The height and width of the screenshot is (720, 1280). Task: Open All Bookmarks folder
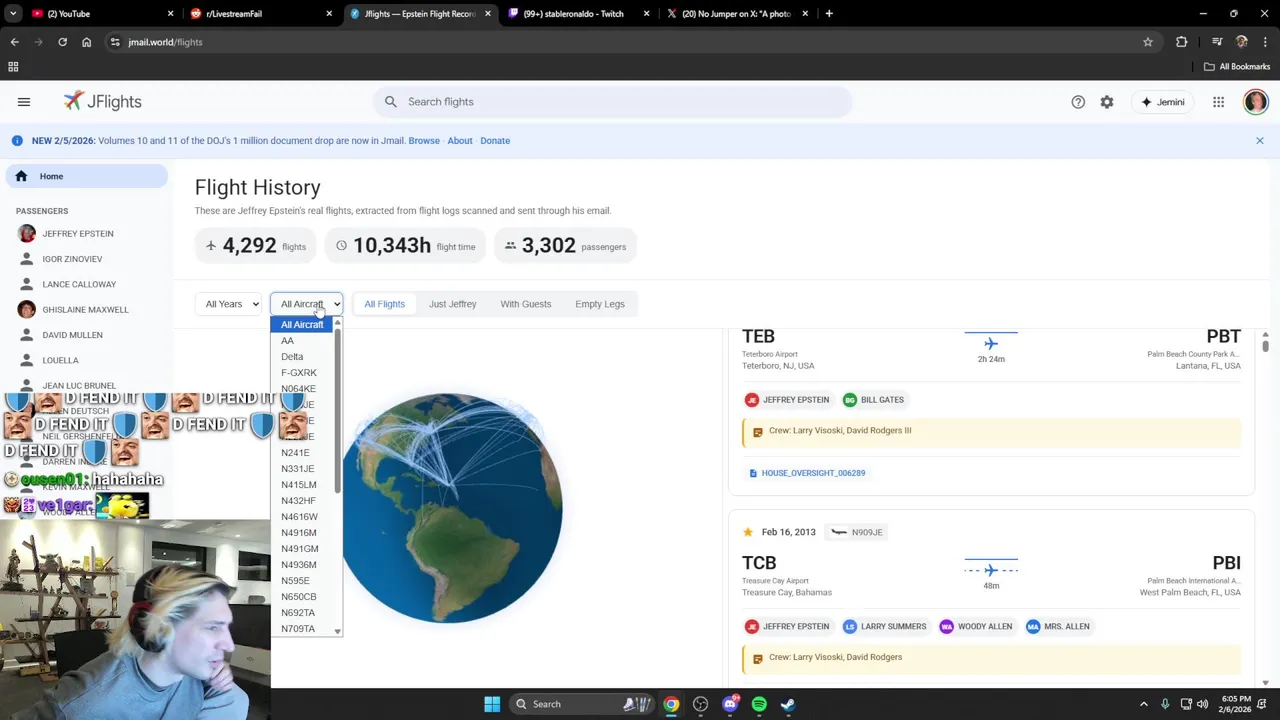(1237, 67)
